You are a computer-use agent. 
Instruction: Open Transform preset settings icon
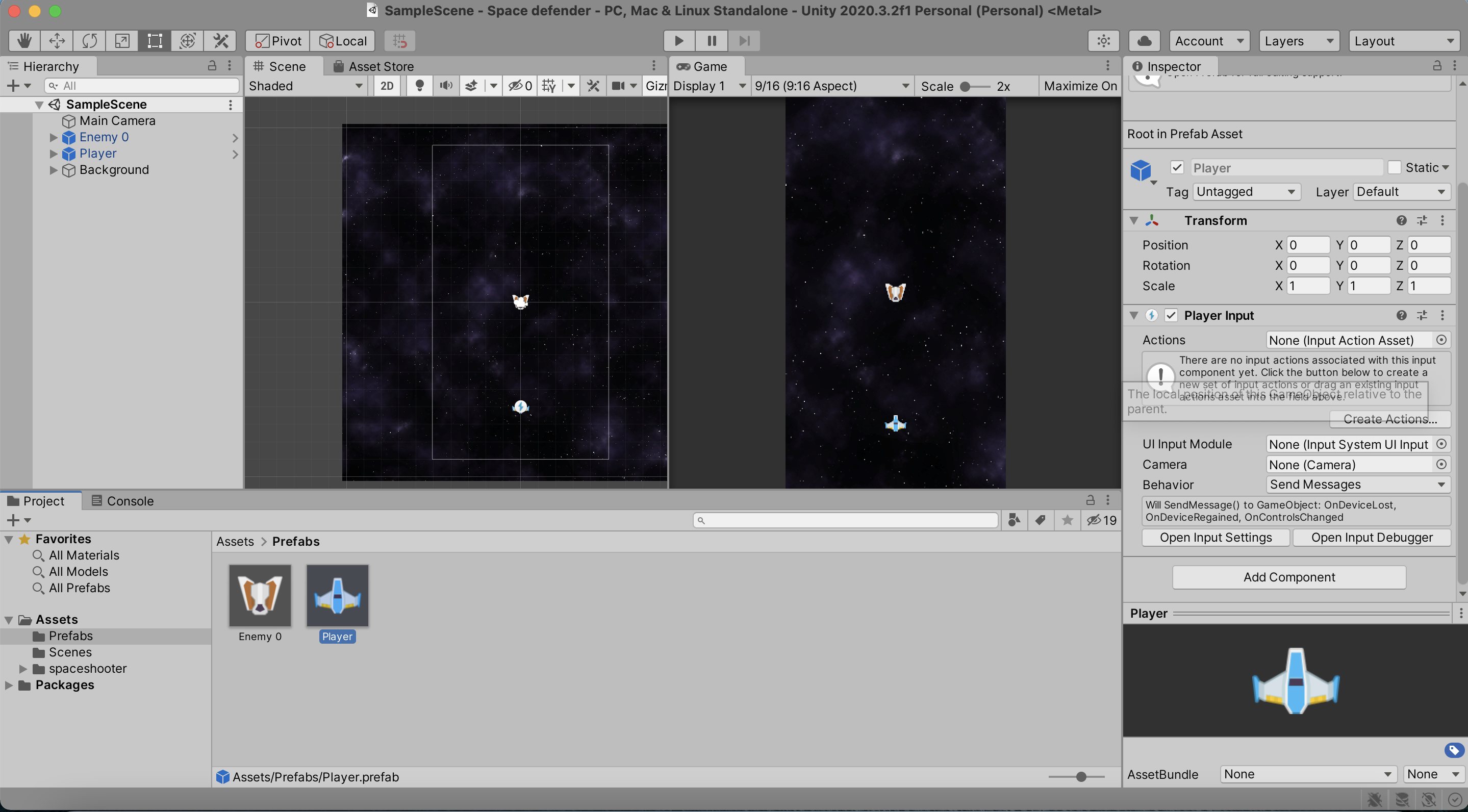1422,220
